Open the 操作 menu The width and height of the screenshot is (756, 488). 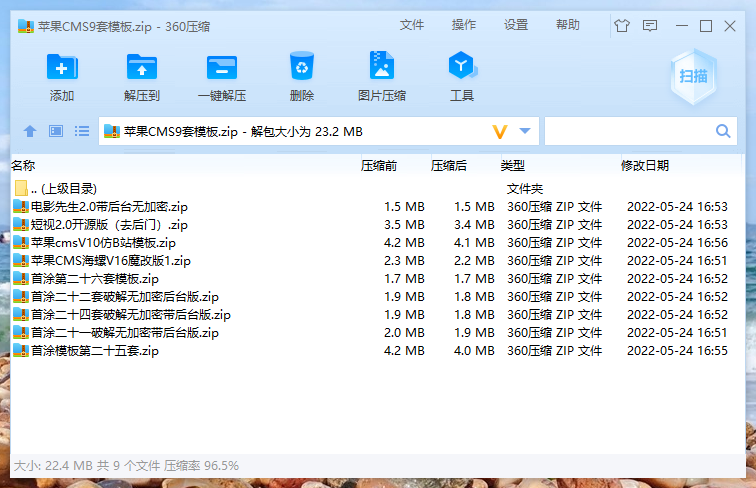click(464, 25)
